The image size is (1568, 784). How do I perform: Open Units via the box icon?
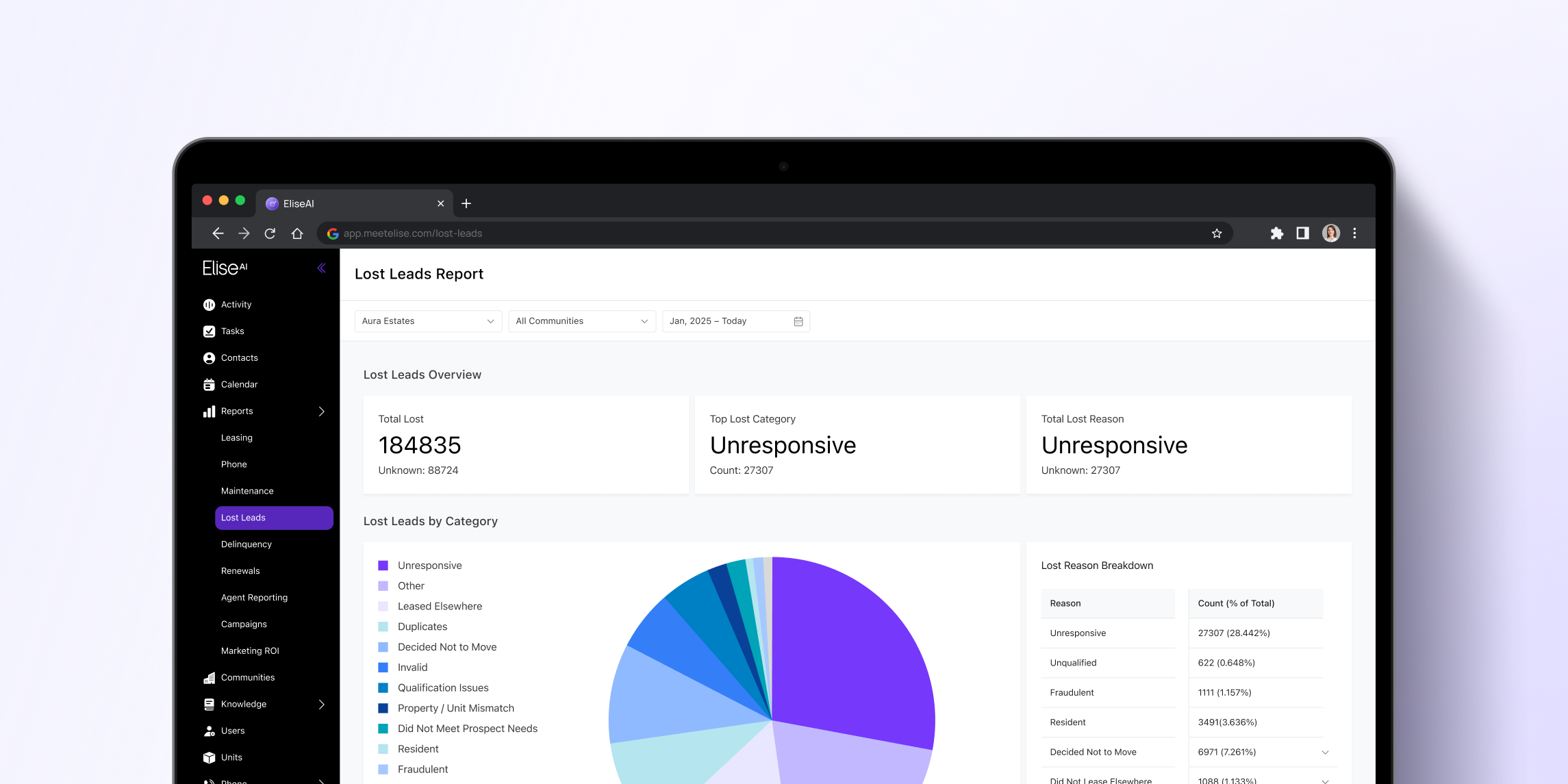pos(209,757)
